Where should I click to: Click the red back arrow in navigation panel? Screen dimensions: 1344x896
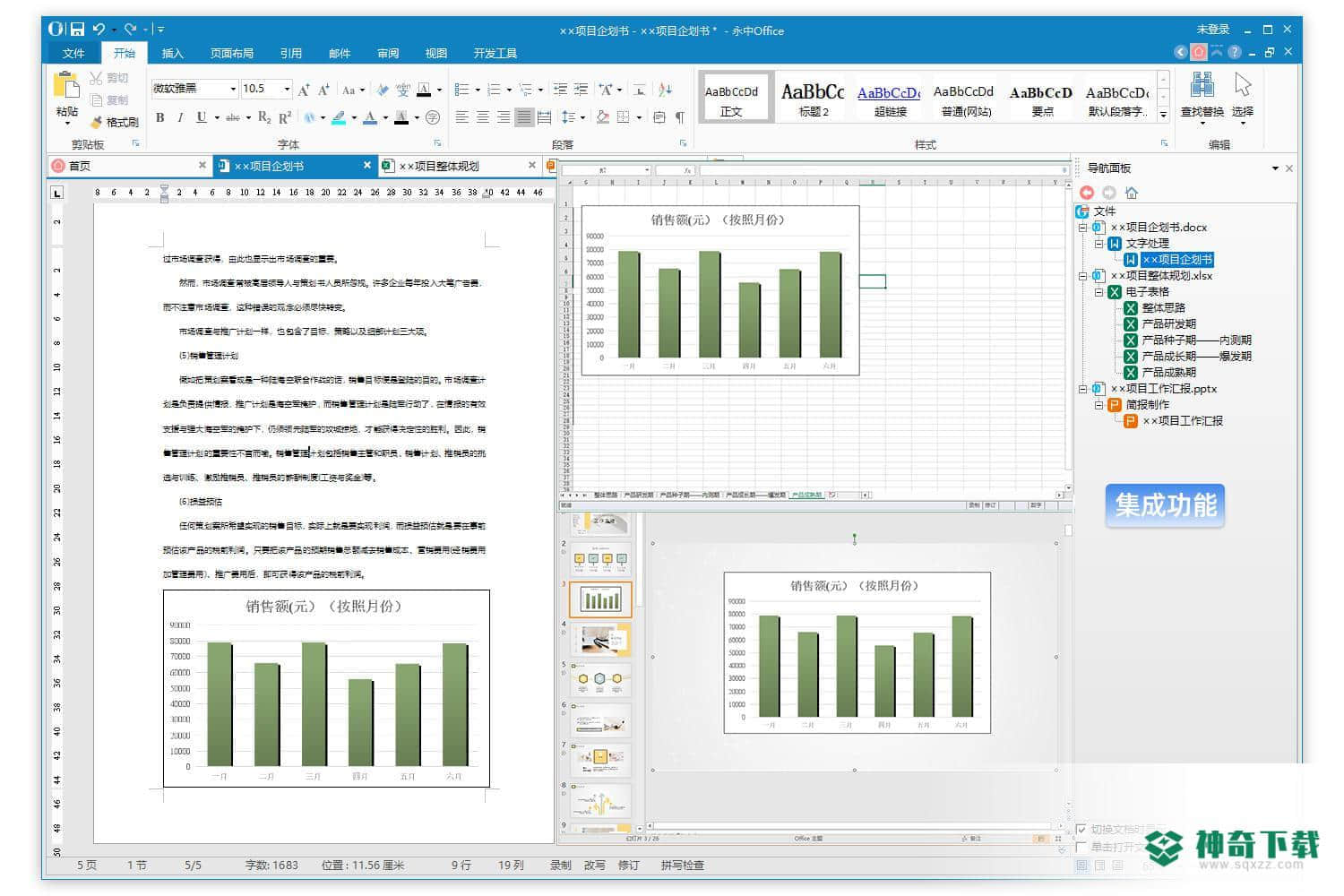[1087, 193]
